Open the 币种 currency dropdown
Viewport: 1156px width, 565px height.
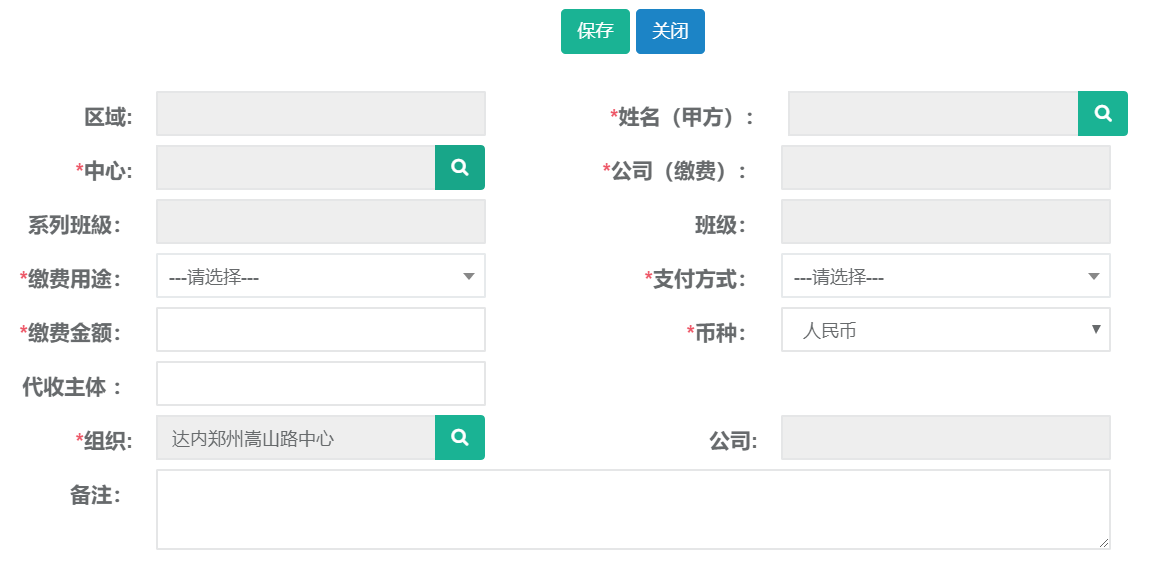coord(945,330)
